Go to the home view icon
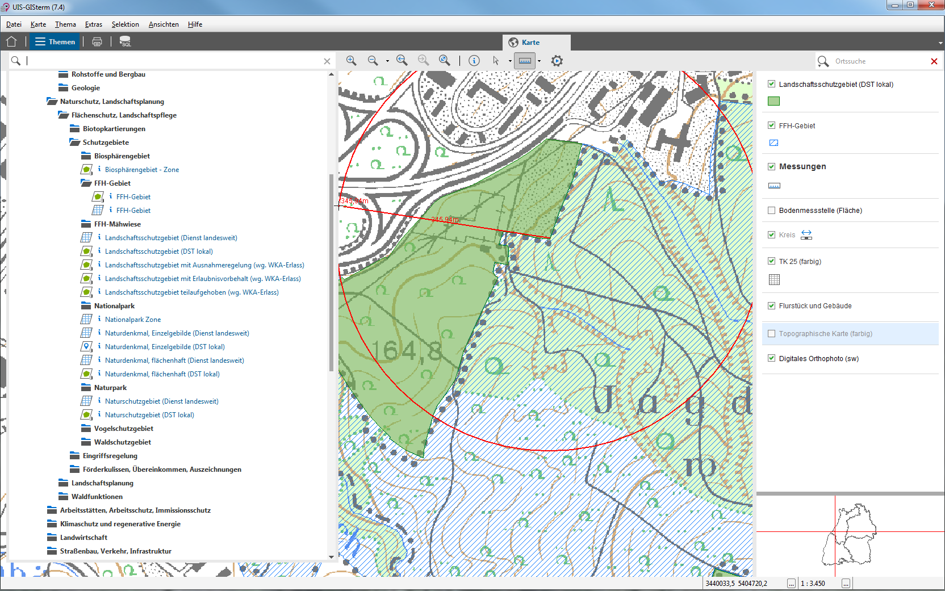 pyautogui.click(x=11, y=42)
